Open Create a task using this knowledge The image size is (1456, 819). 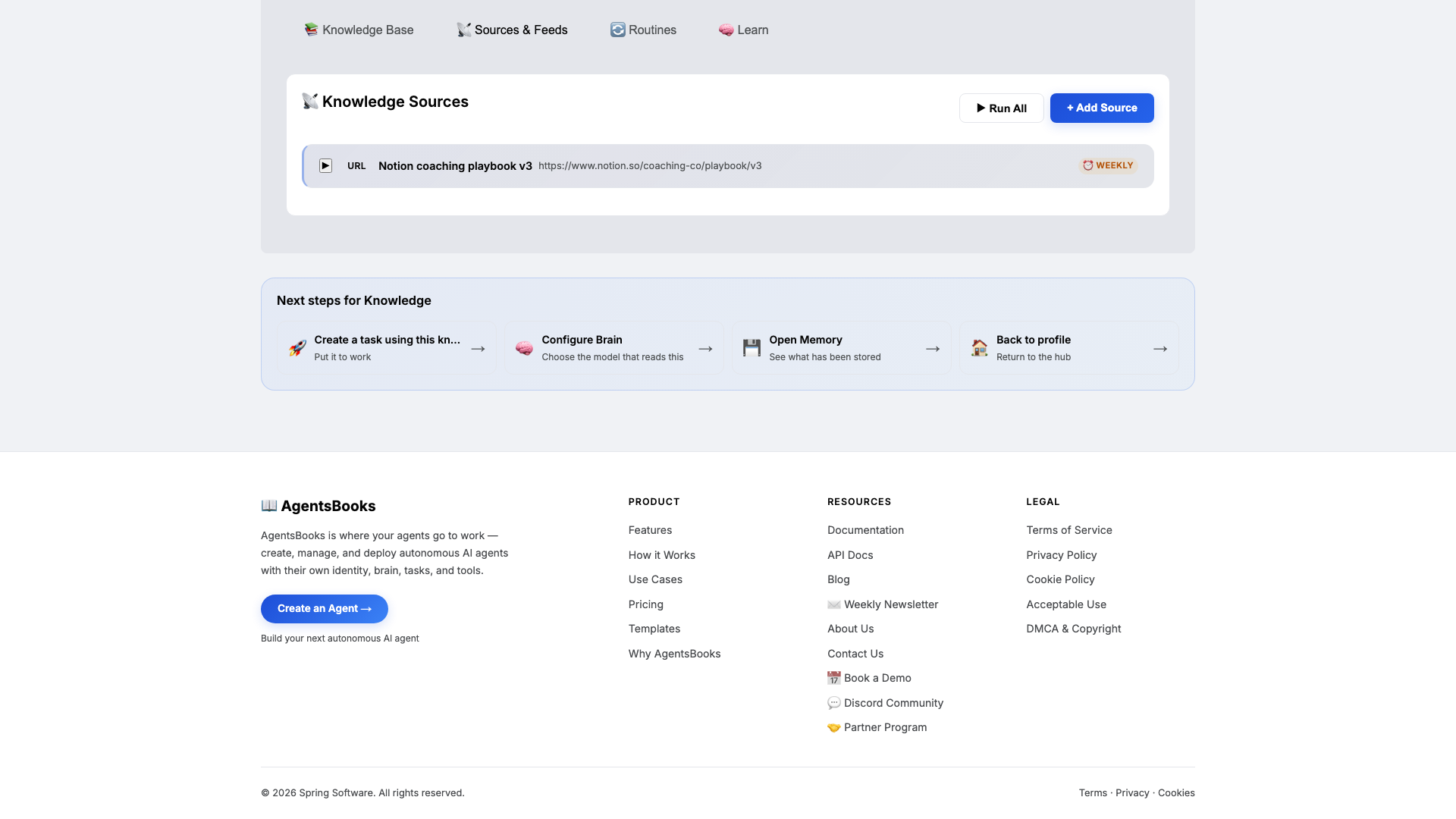(x=387, y=348)
